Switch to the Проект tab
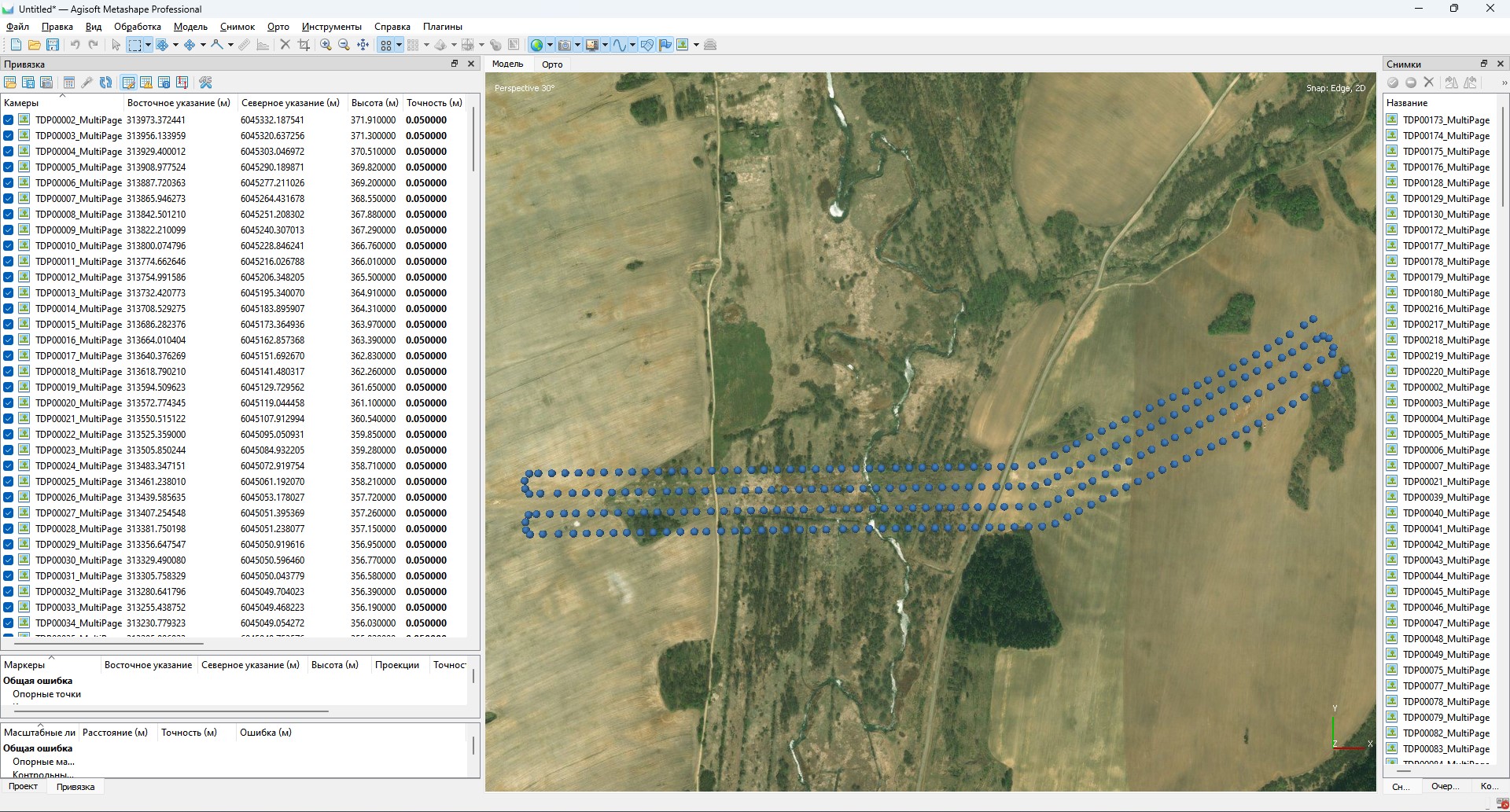The width and height of the screenshot is (1510, 812). [x=23, y=786]
